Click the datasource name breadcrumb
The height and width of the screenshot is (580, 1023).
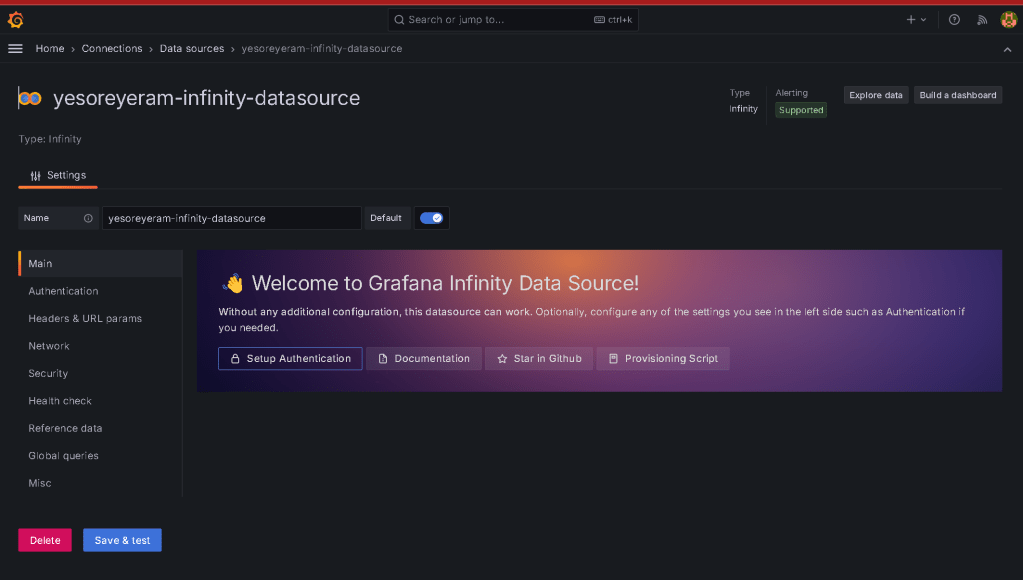(322, 49)
